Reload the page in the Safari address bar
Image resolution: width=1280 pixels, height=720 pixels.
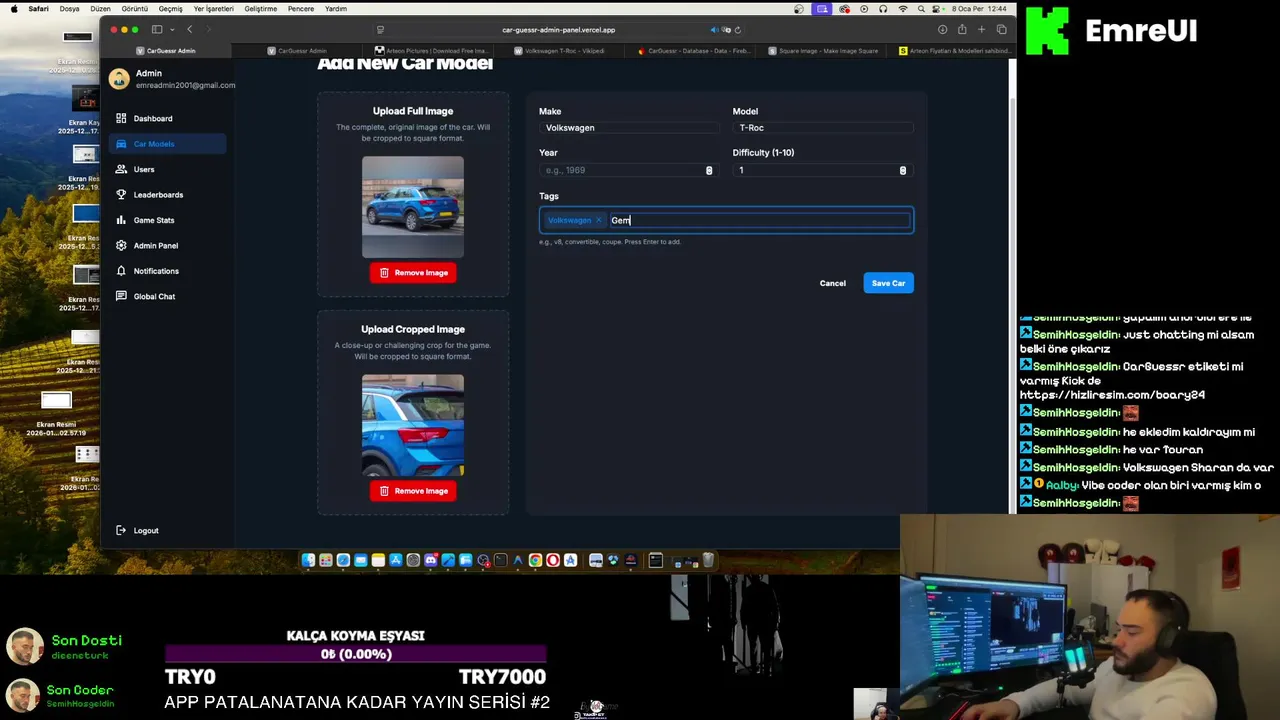tap(738, 30)
